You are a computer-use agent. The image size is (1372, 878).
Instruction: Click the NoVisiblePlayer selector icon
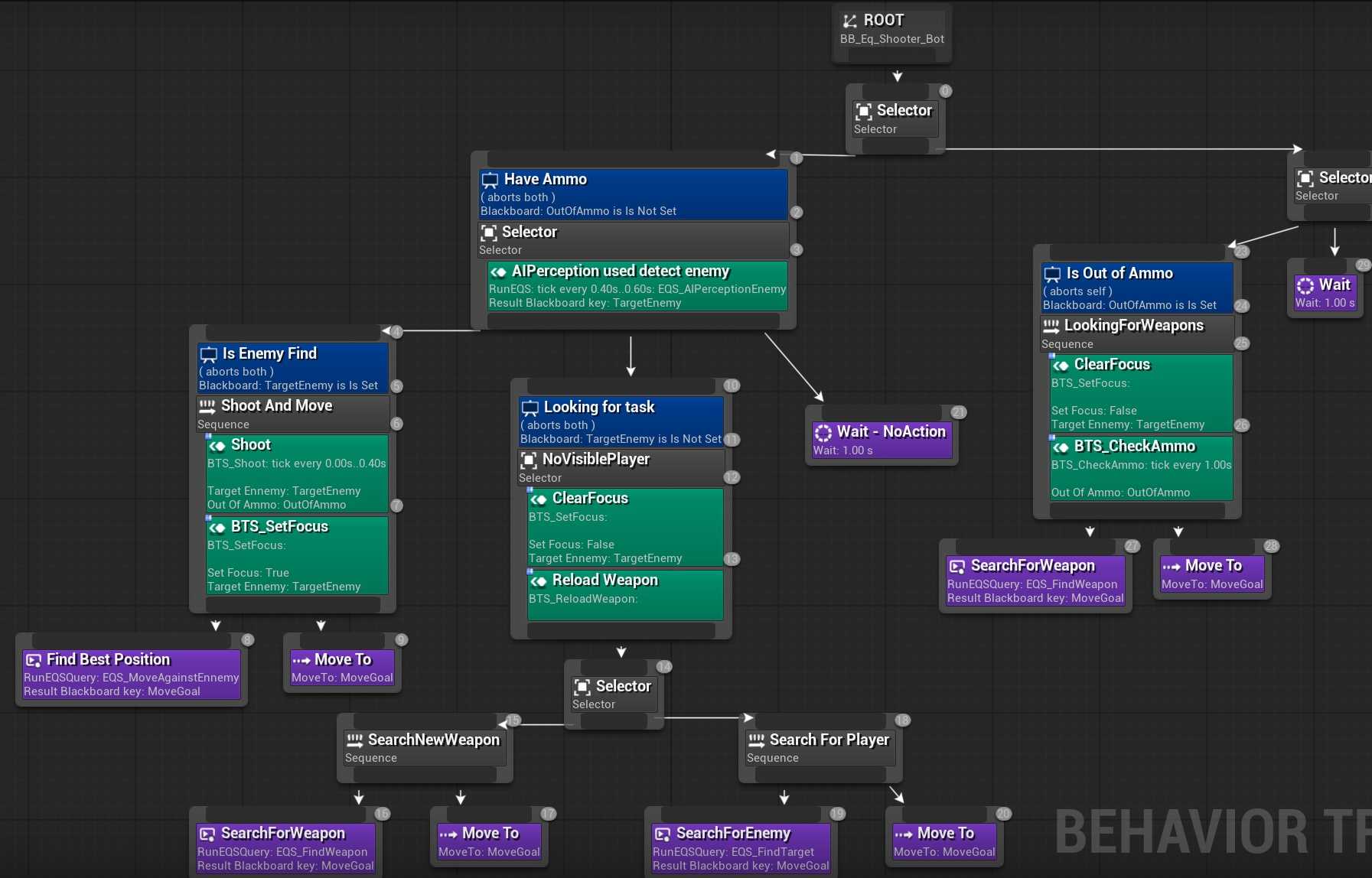(x=529, y=460)
